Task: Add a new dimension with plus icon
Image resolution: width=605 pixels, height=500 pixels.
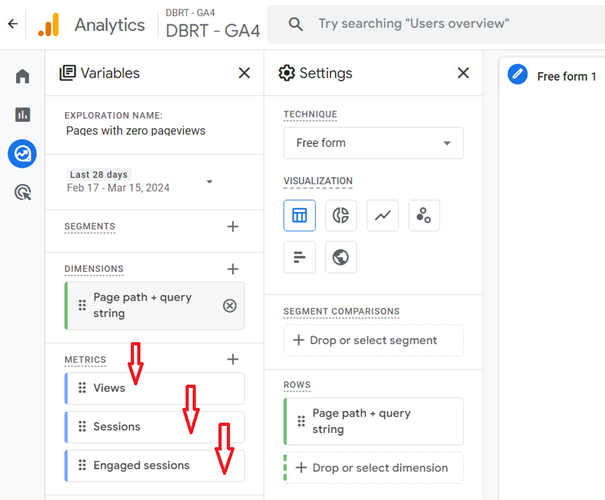Action: (x=233, y=269)
